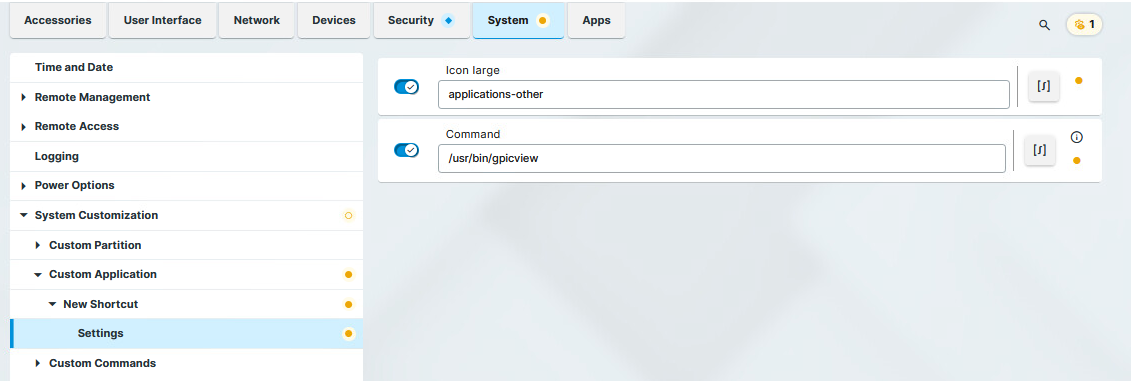Click the search magnifier icon
The width and height of the screenshot is (1131, 381).
point(1044,25)
